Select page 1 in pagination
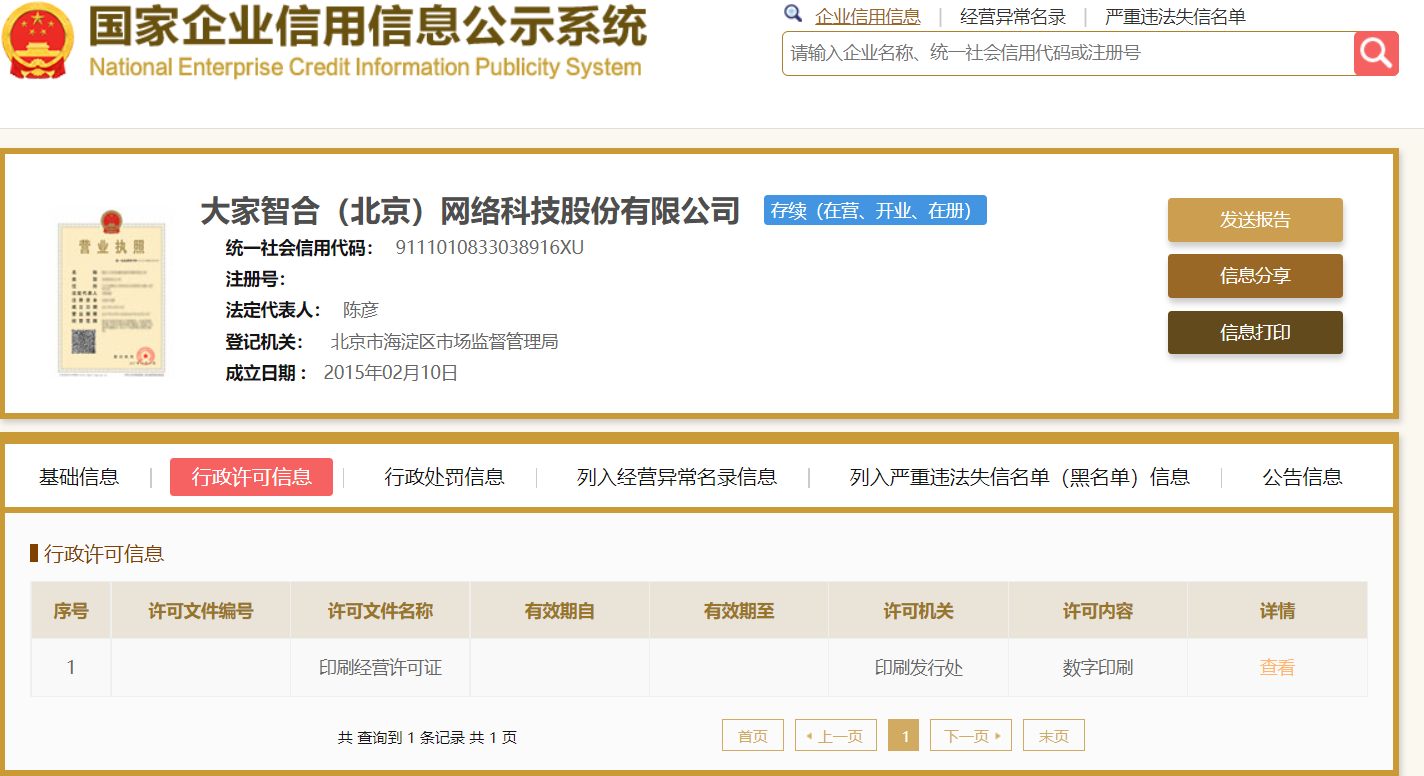 [x=904, y=735]
